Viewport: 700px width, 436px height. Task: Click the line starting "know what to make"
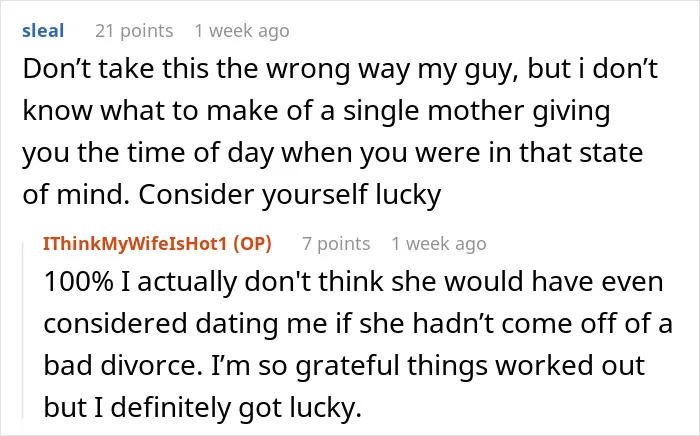tap(317, 112)
